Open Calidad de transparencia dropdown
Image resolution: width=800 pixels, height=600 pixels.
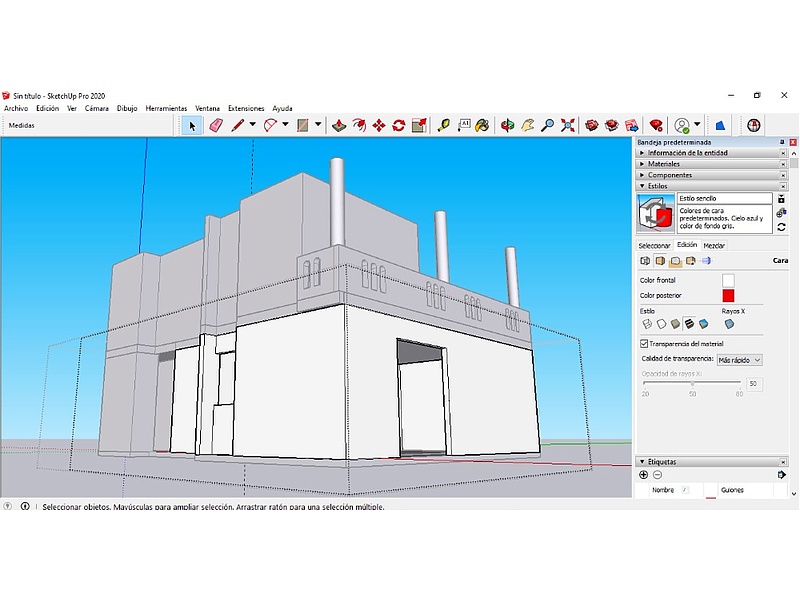tap(739, 360)
